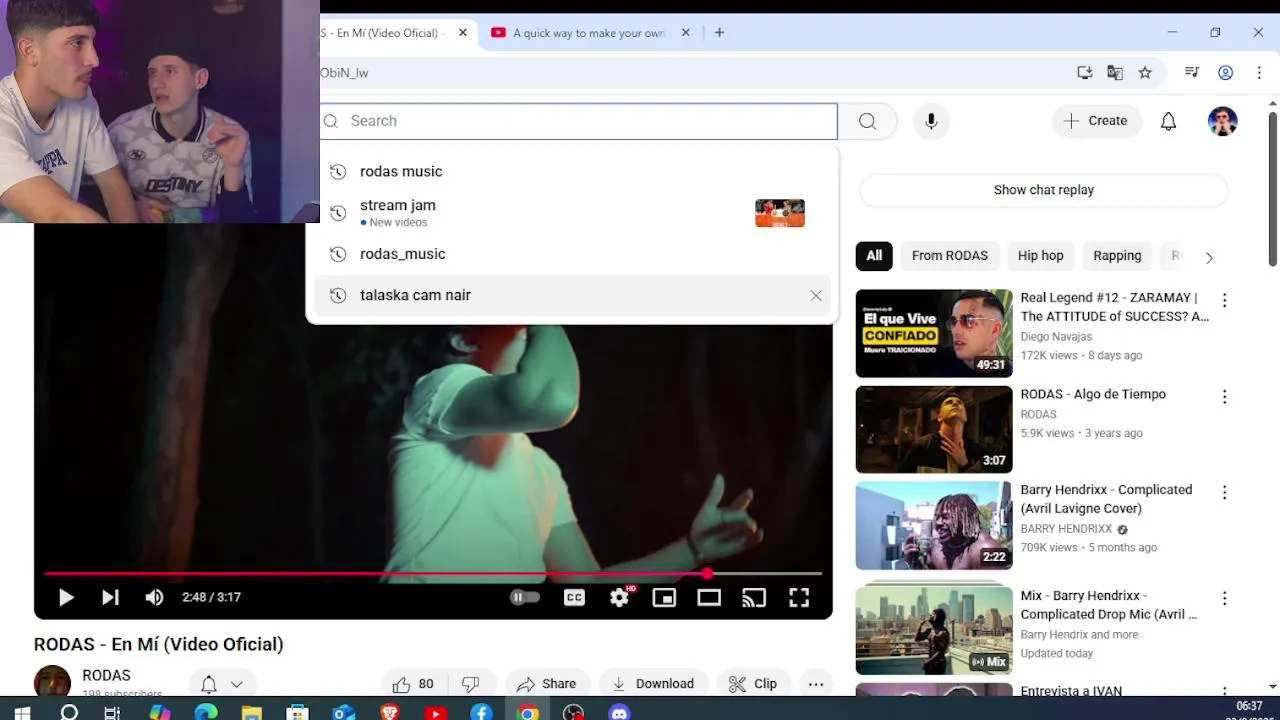Cast video to TV
This screenshot has width=1280, height=720.
[754, 597]
